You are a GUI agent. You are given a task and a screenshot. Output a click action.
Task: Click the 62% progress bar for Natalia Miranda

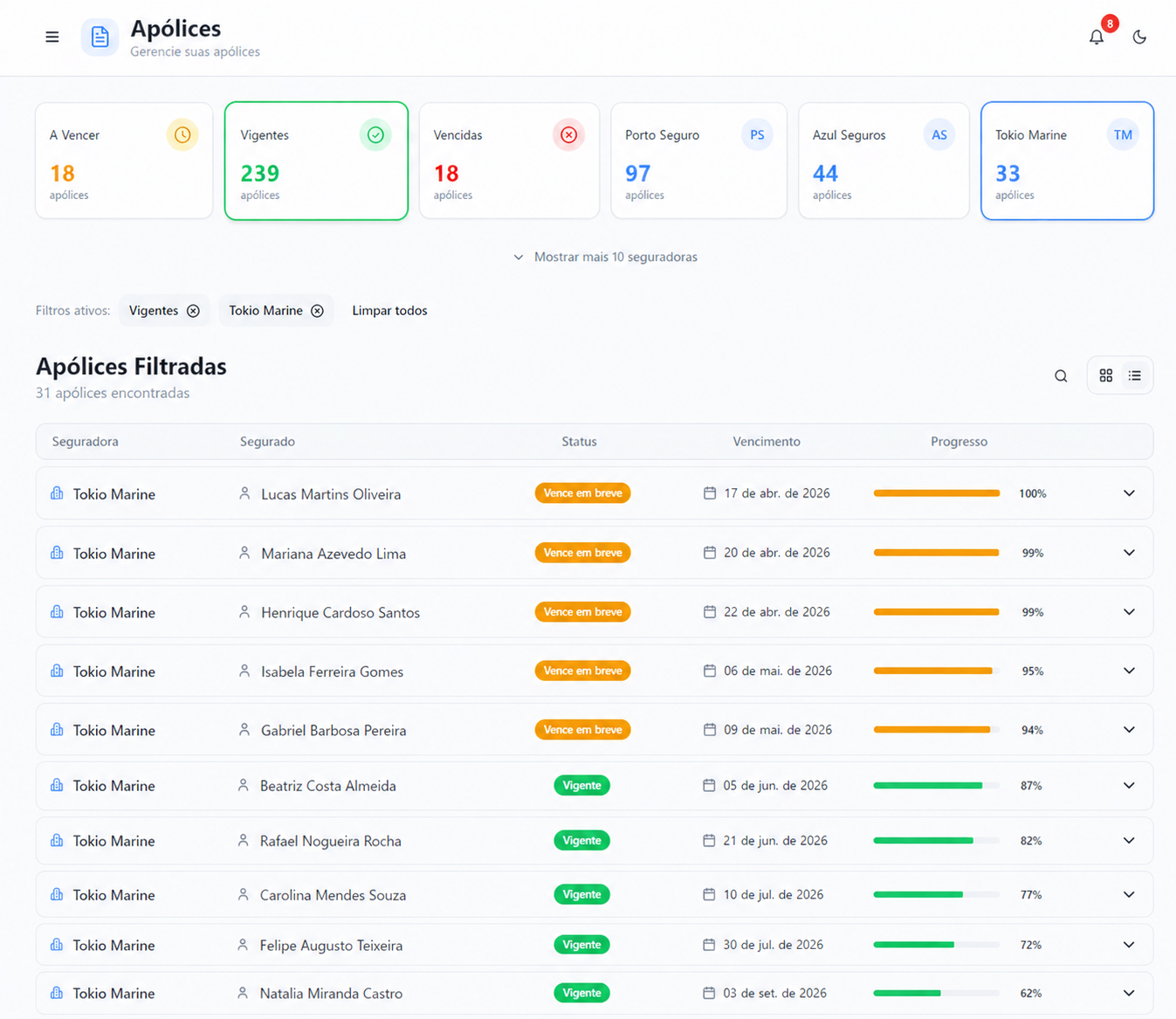(x=937, y=993)
